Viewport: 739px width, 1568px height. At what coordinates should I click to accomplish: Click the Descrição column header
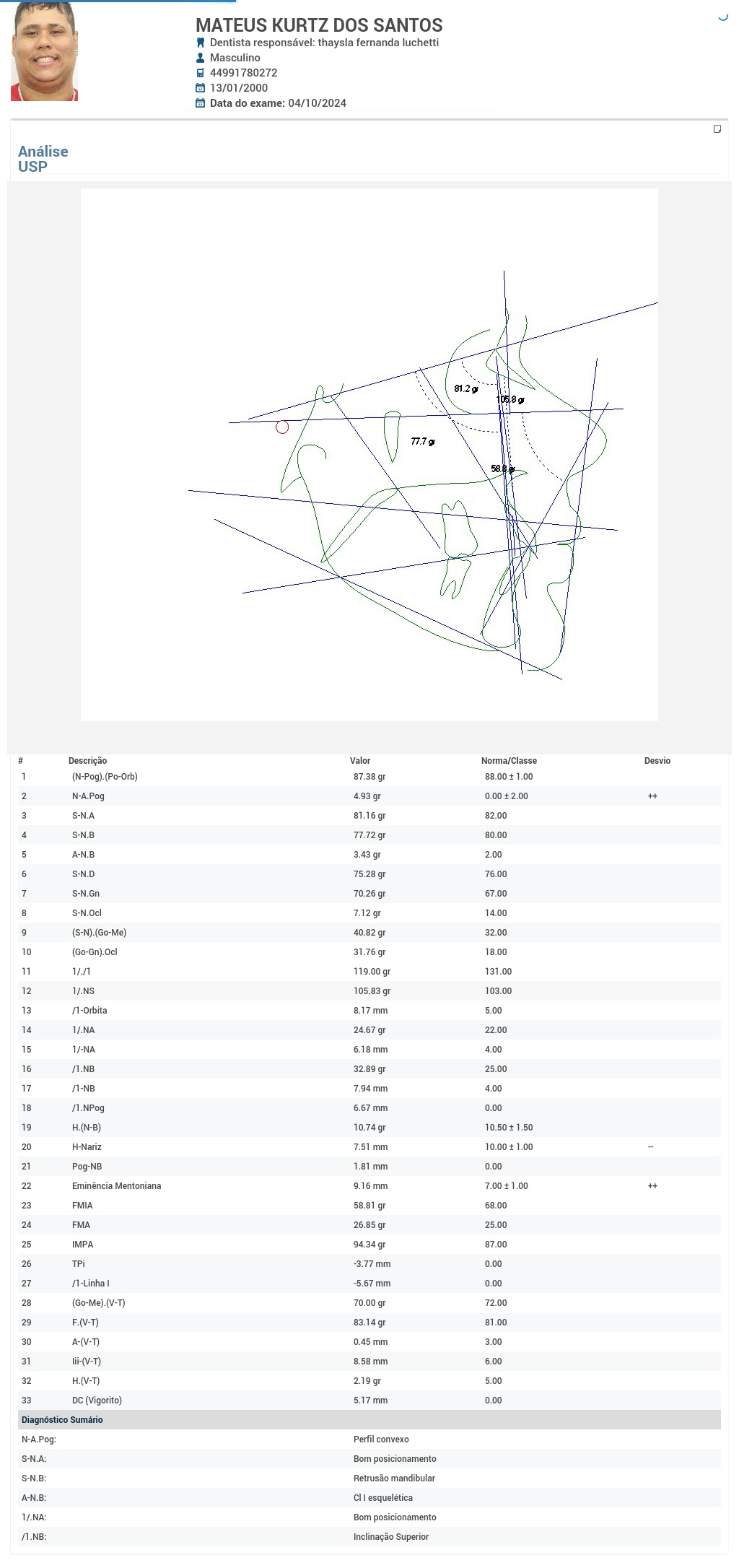pyautogui.click(x=87, y=761)
